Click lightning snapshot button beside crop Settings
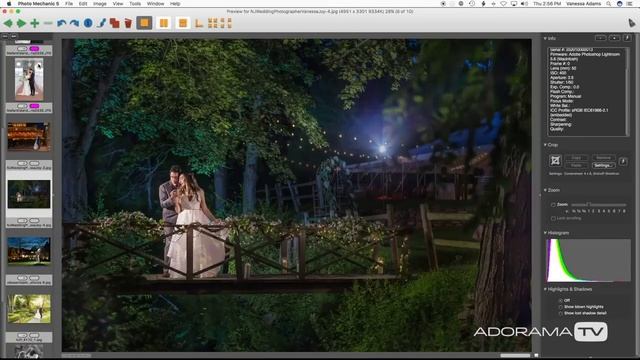This screenshot has width=640, height=360. [x=623, y=162]
